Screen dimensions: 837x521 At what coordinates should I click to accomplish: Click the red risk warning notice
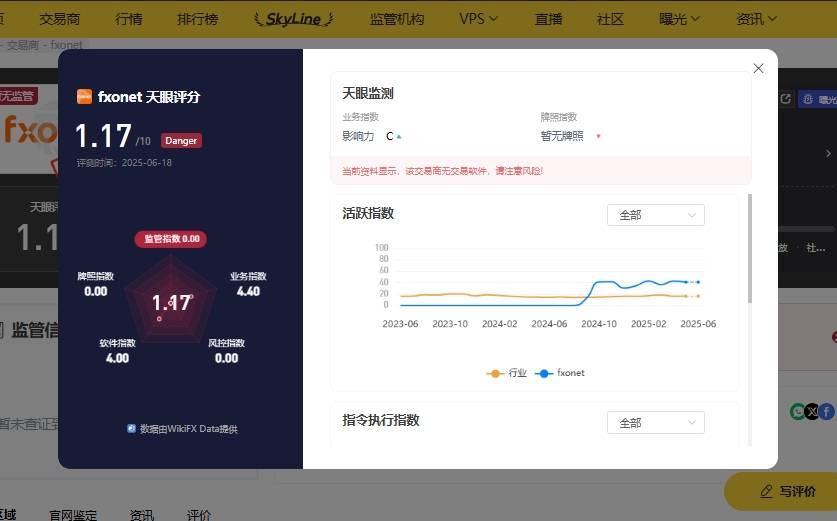click(541, 171)
